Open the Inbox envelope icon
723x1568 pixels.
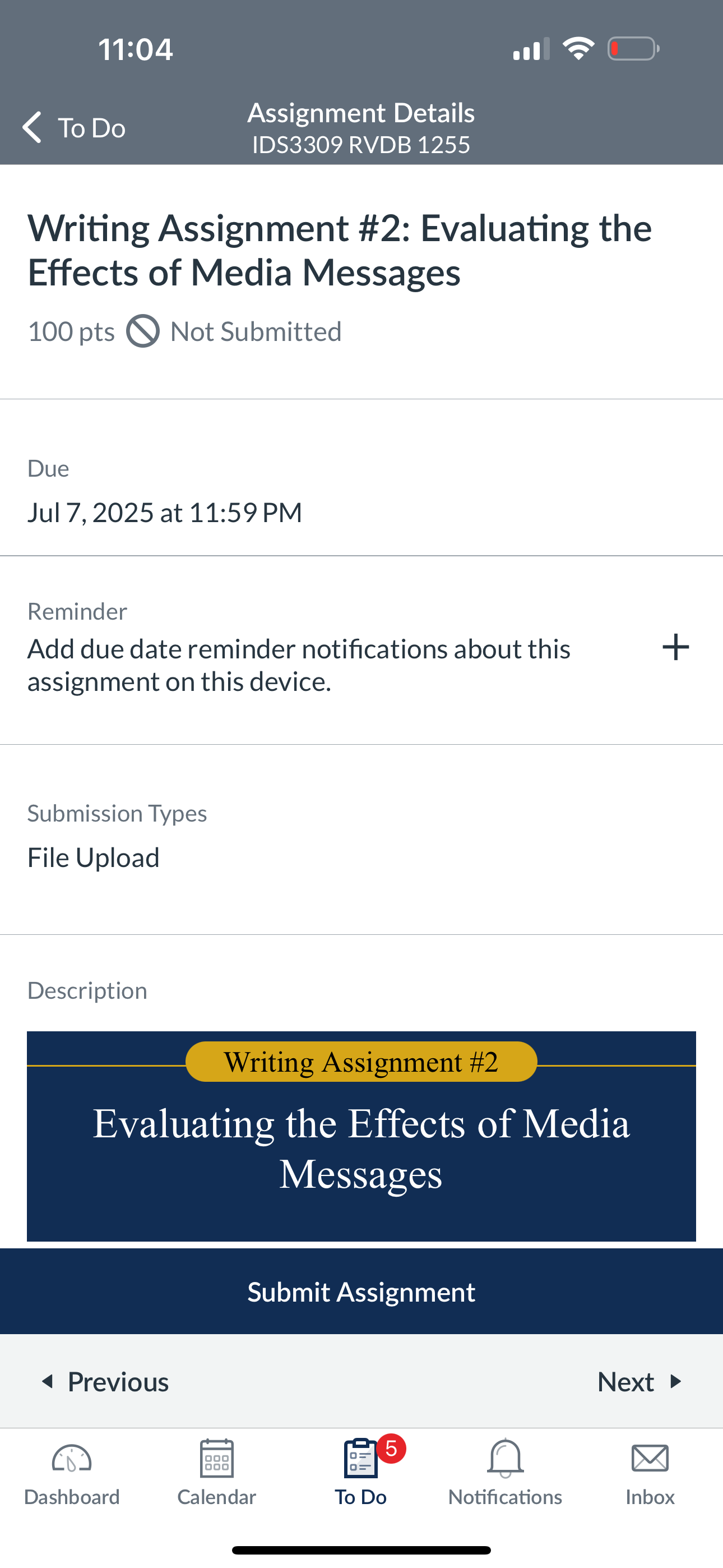650,1459
